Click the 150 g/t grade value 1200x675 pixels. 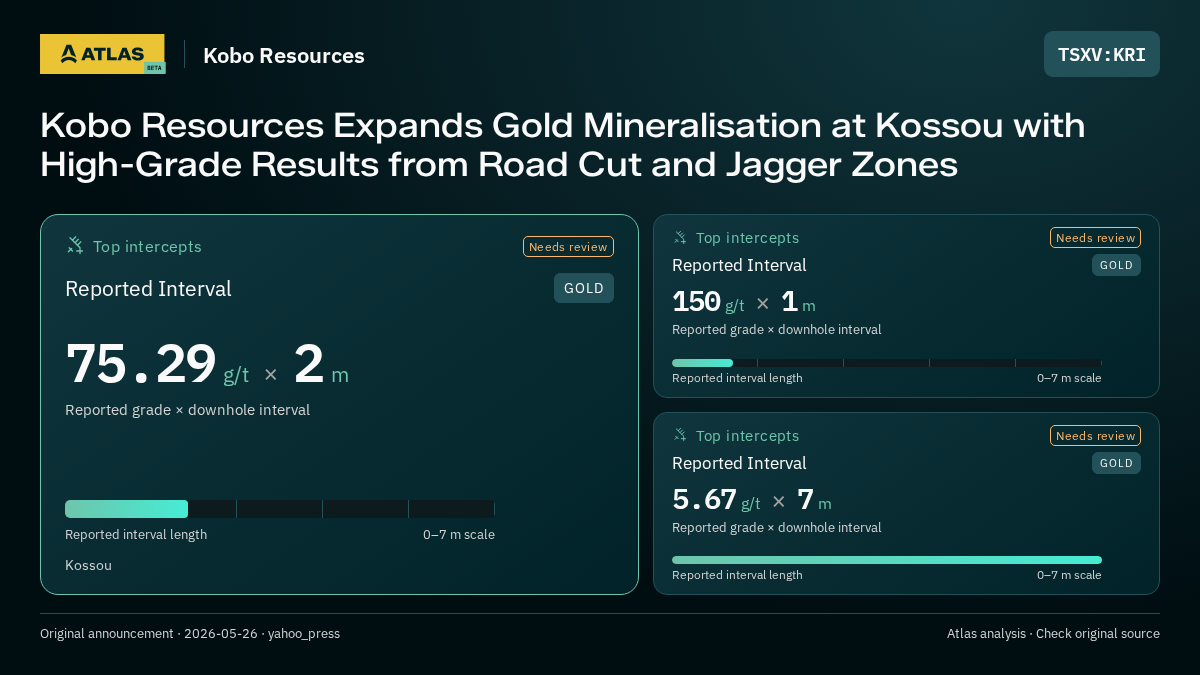pos(708,302)
